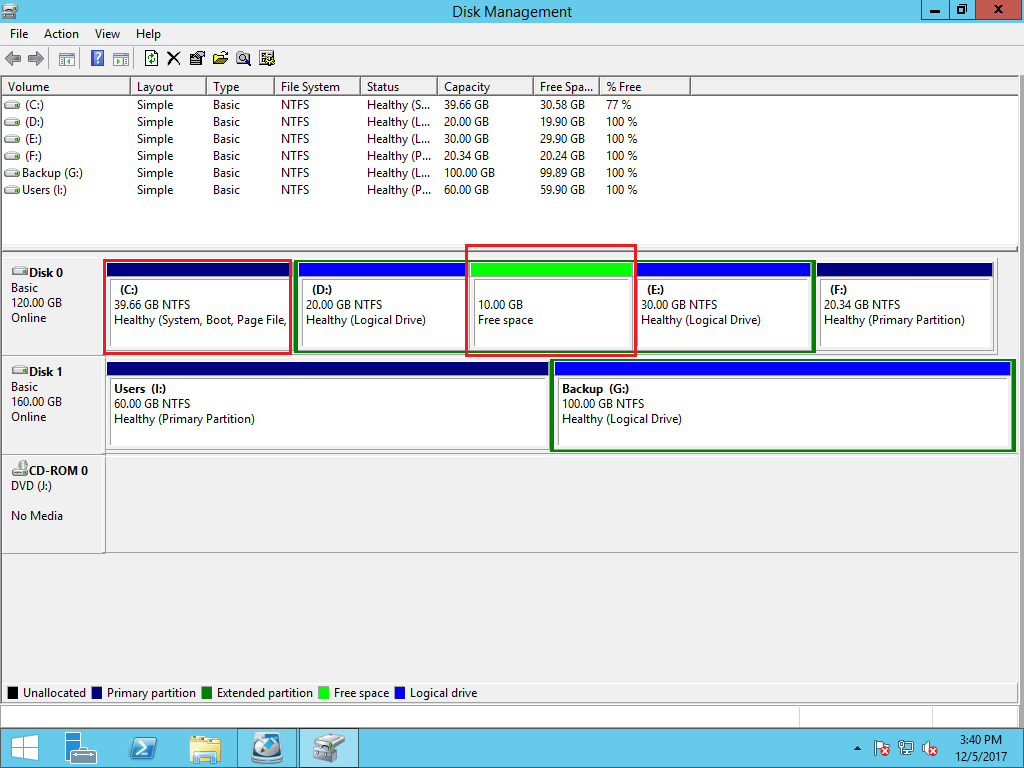
Task: Click the Delete (X) toolbar icon
Action: click(x=174, y=59)
